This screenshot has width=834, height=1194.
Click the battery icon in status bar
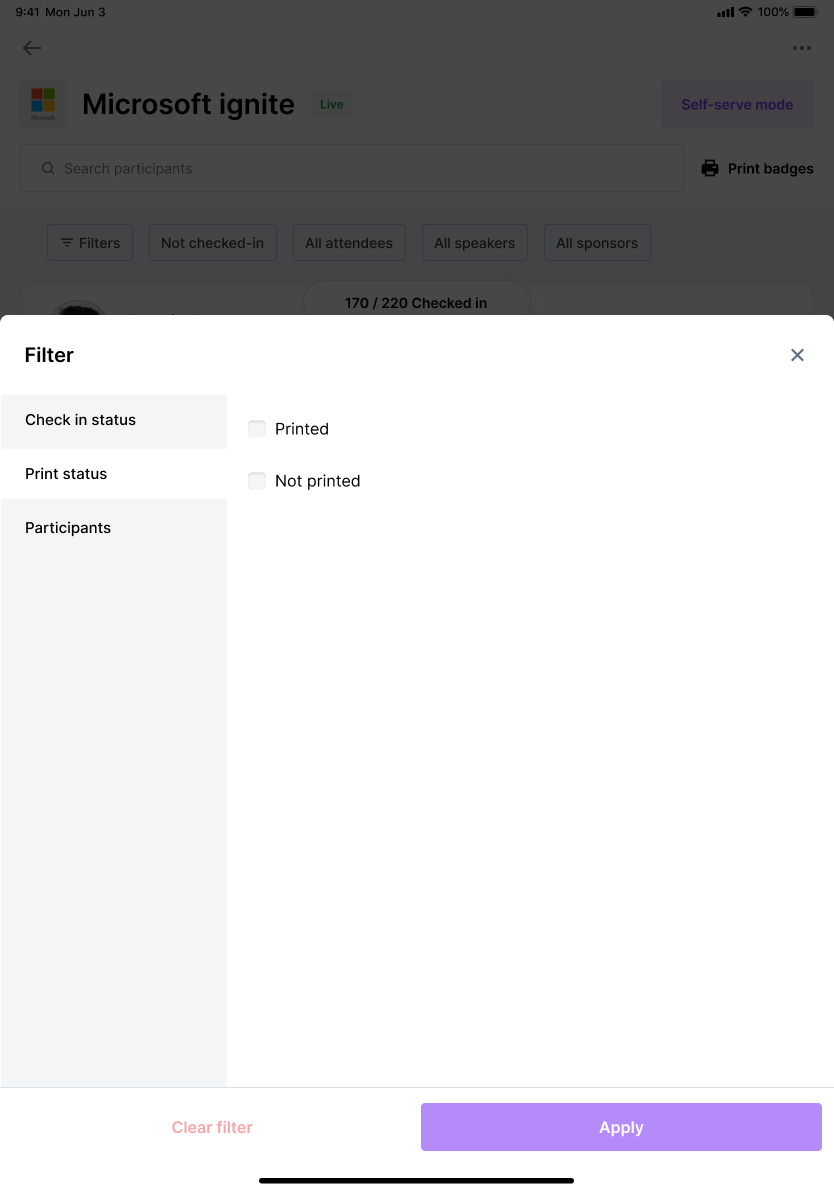805,12
